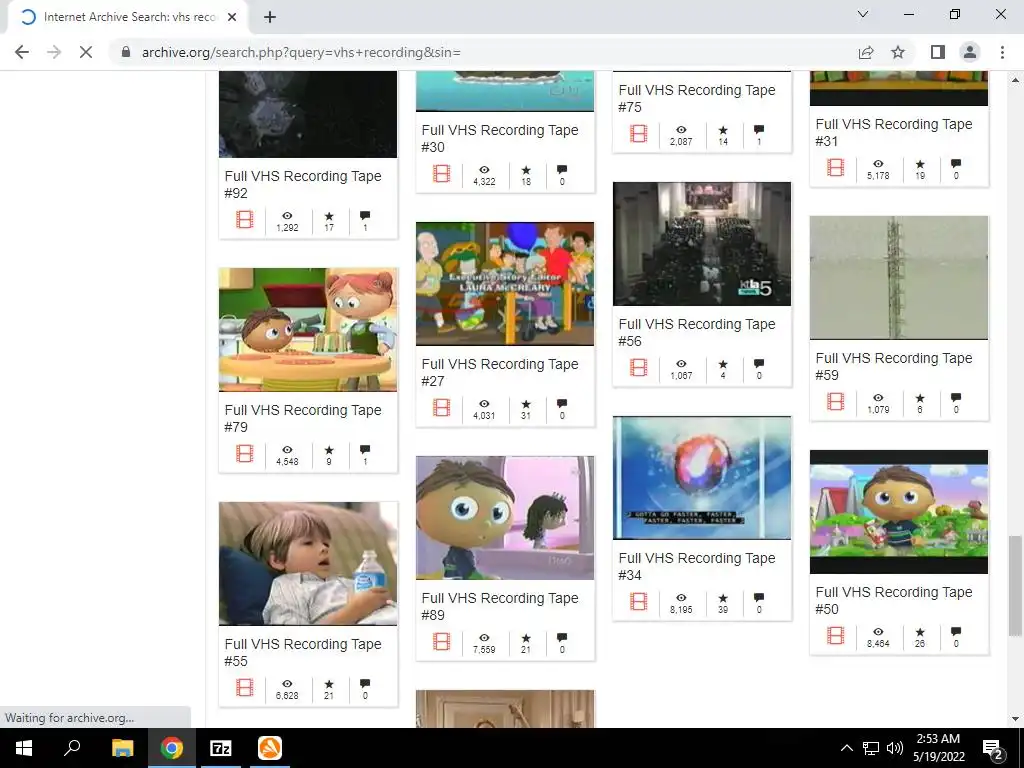Open Windows Start menu

click(24, 748)
